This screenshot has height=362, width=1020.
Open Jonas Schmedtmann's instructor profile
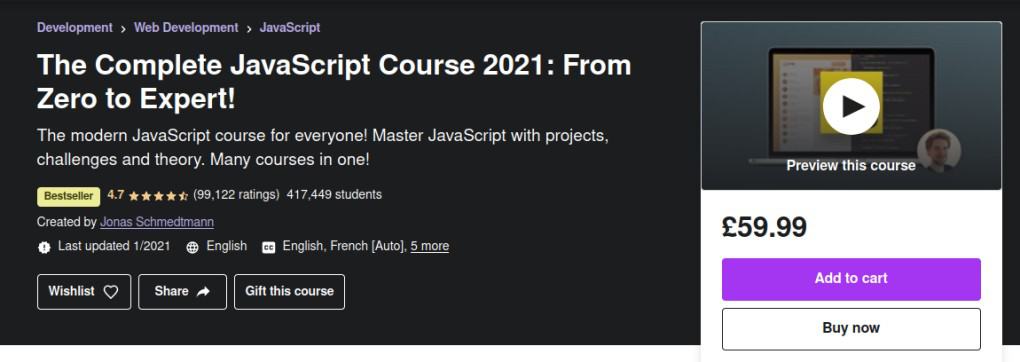tap(157, 222)
